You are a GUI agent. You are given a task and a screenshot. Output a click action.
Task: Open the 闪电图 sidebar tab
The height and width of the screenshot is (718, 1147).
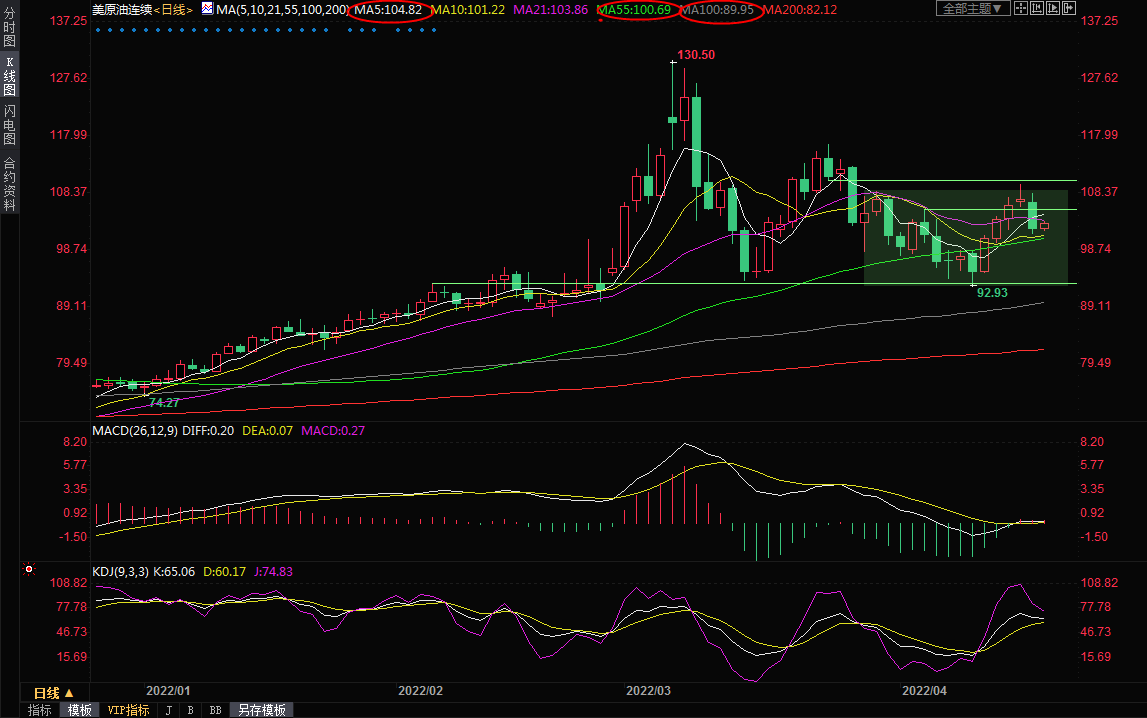9,125
